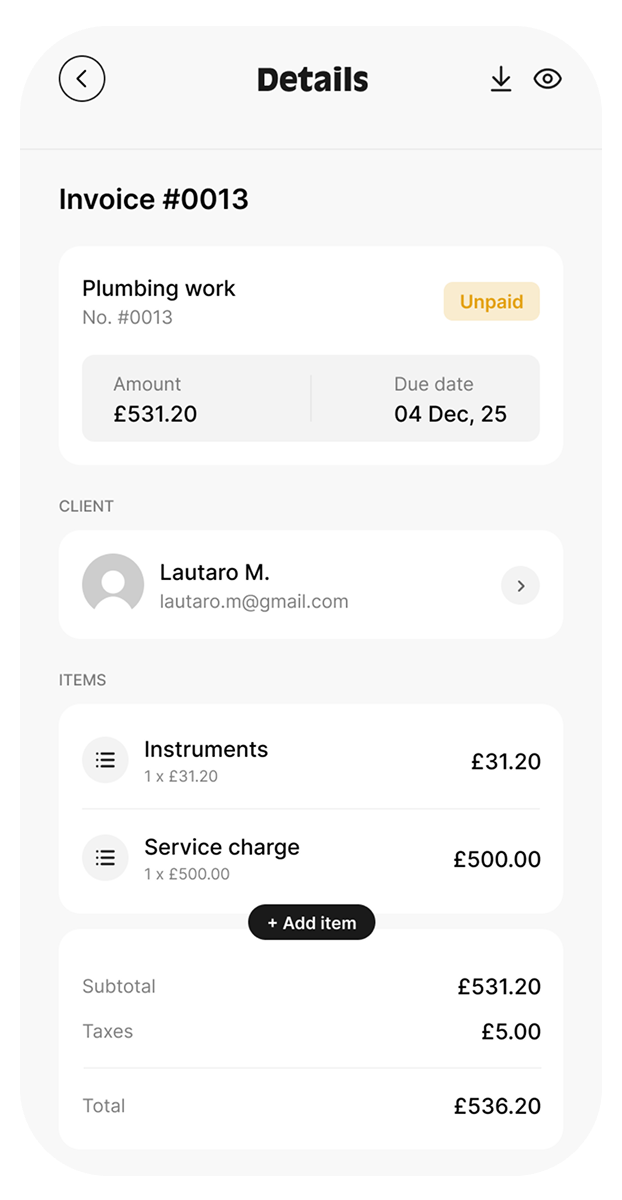622x1200 pixels.
Task: Click the client avatar picture
Action: pos(113,585)
